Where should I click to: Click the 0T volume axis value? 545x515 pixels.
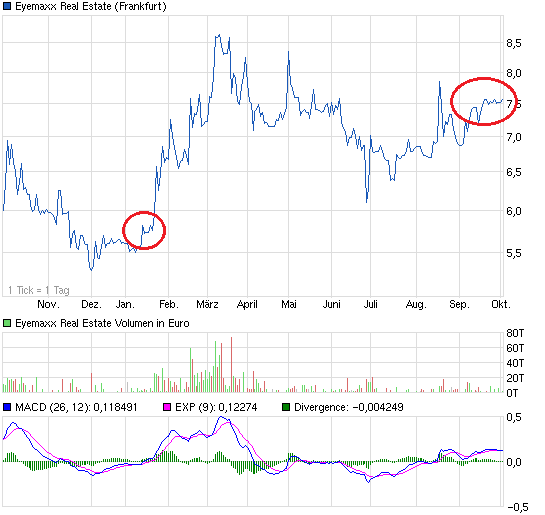512,393
